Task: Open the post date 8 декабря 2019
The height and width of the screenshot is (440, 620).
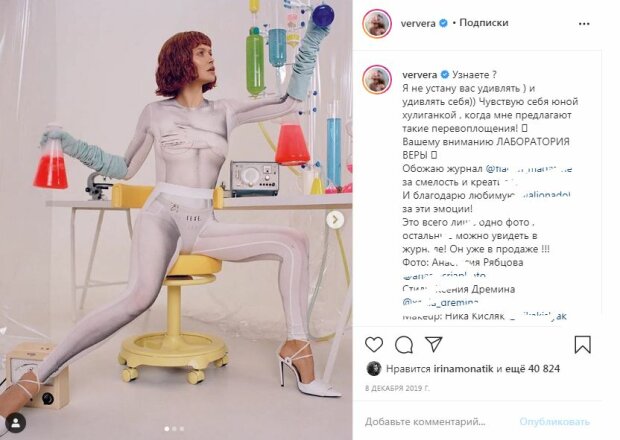Action: pos(397,389)
